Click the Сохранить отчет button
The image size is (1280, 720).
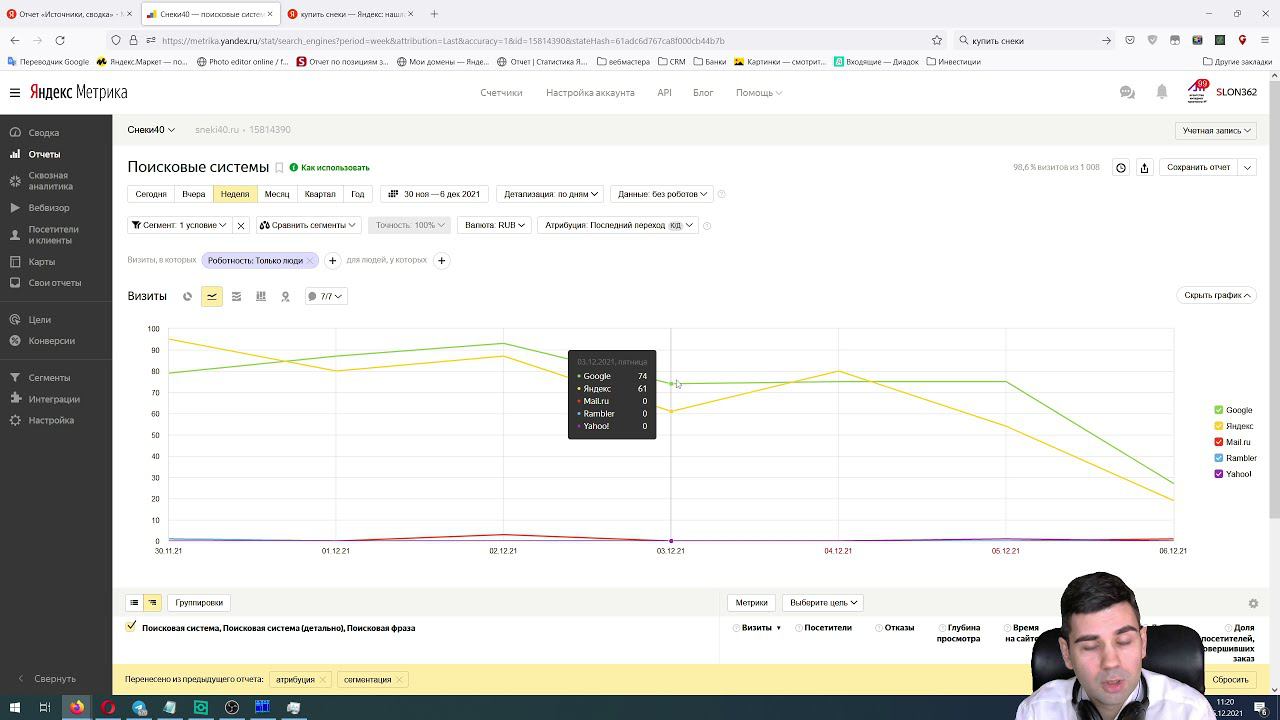(1198, 167)
